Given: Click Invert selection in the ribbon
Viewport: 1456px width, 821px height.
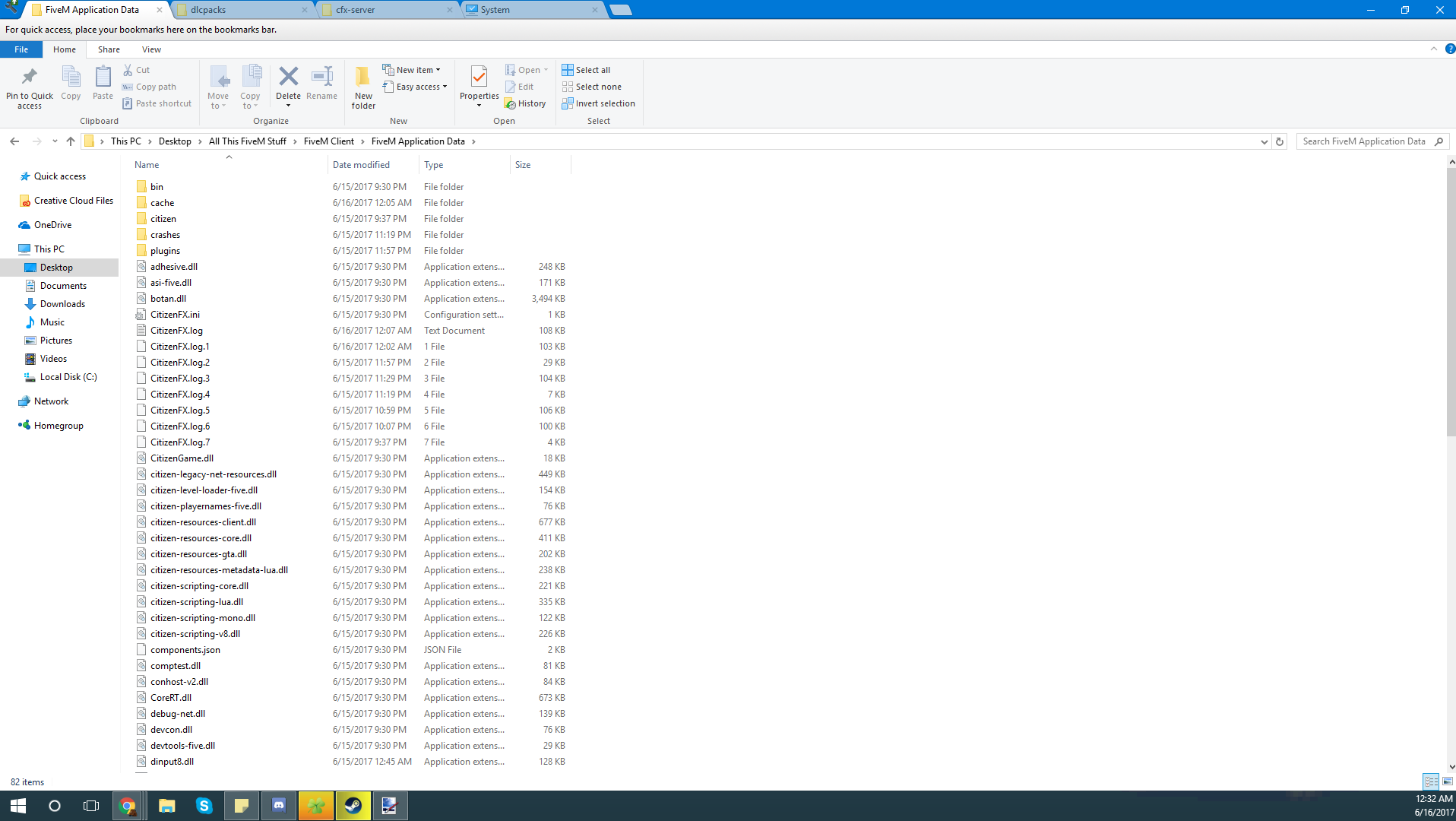Looking at the screenshot, I should click(x=598, y=103).
